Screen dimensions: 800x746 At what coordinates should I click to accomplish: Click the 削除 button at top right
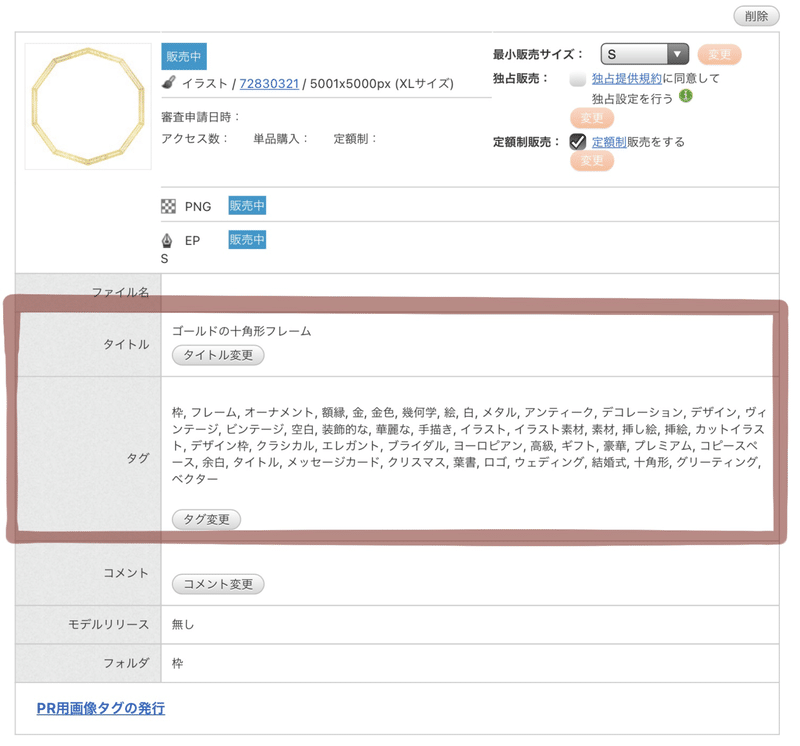(756, 16)
